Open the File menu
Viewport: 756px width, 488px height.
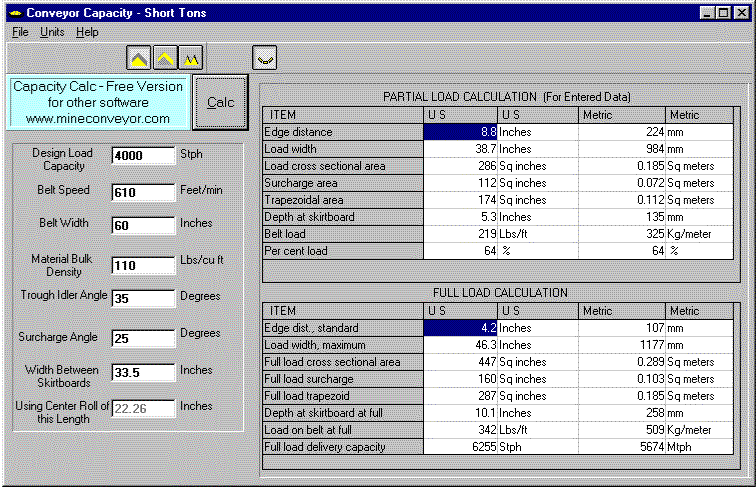(x=20, y=32)
